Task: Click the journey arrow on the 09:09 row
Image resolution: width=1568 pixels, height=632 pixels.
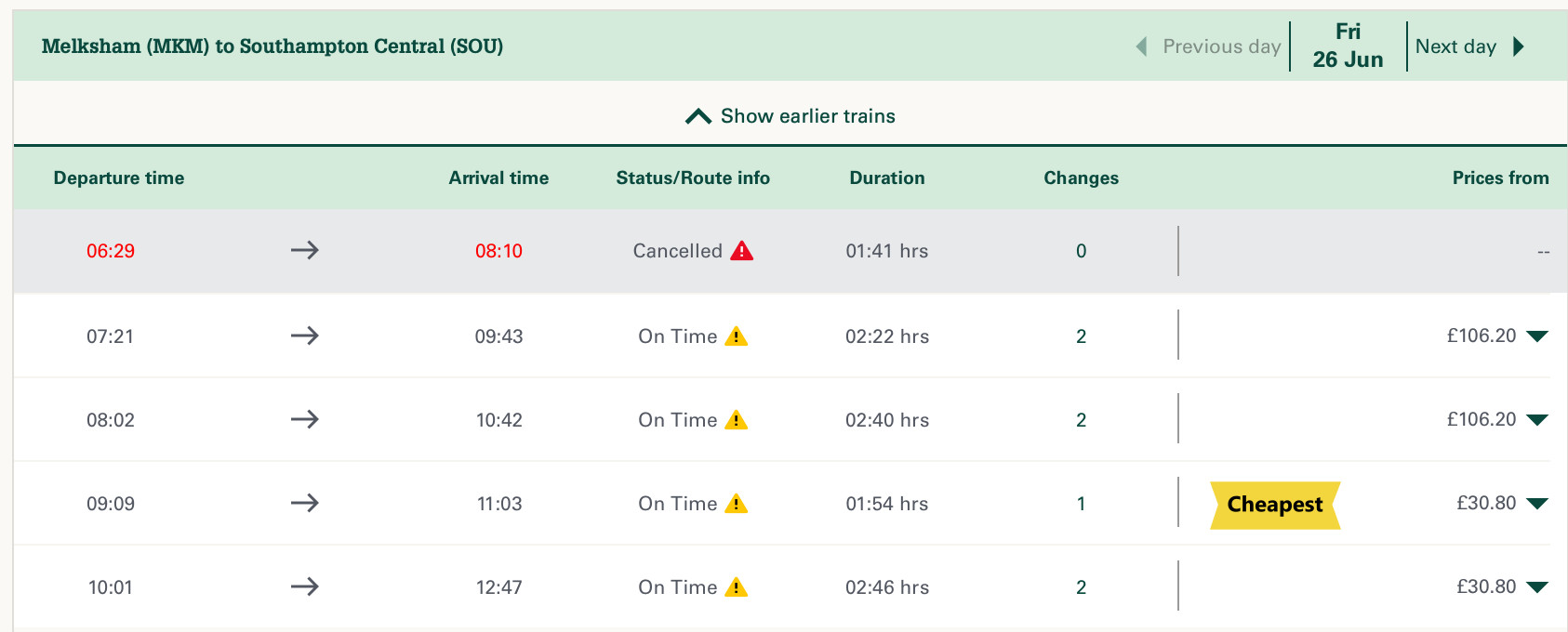Action: (304, 503)
